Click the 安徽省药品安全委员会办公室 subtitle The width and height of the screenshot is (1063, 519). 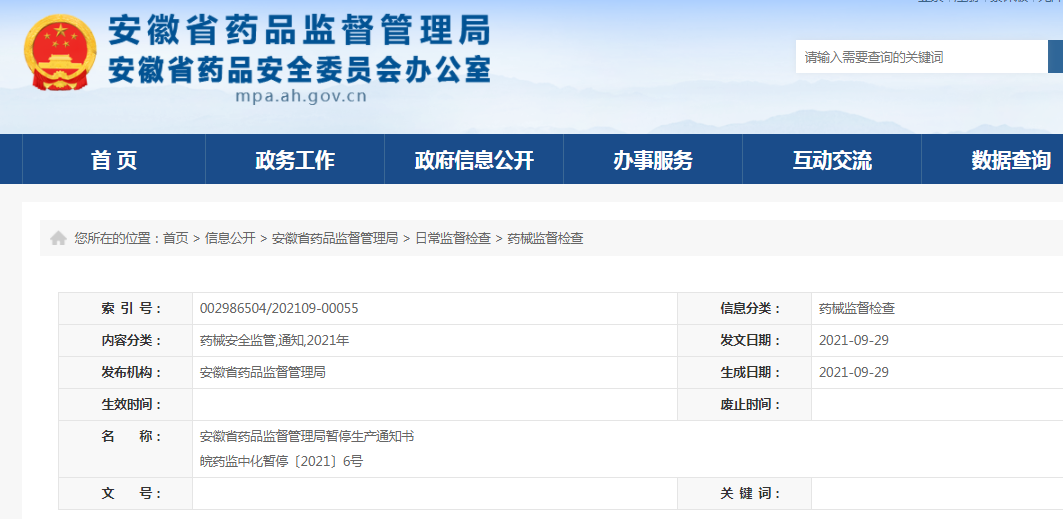[299, 69]
